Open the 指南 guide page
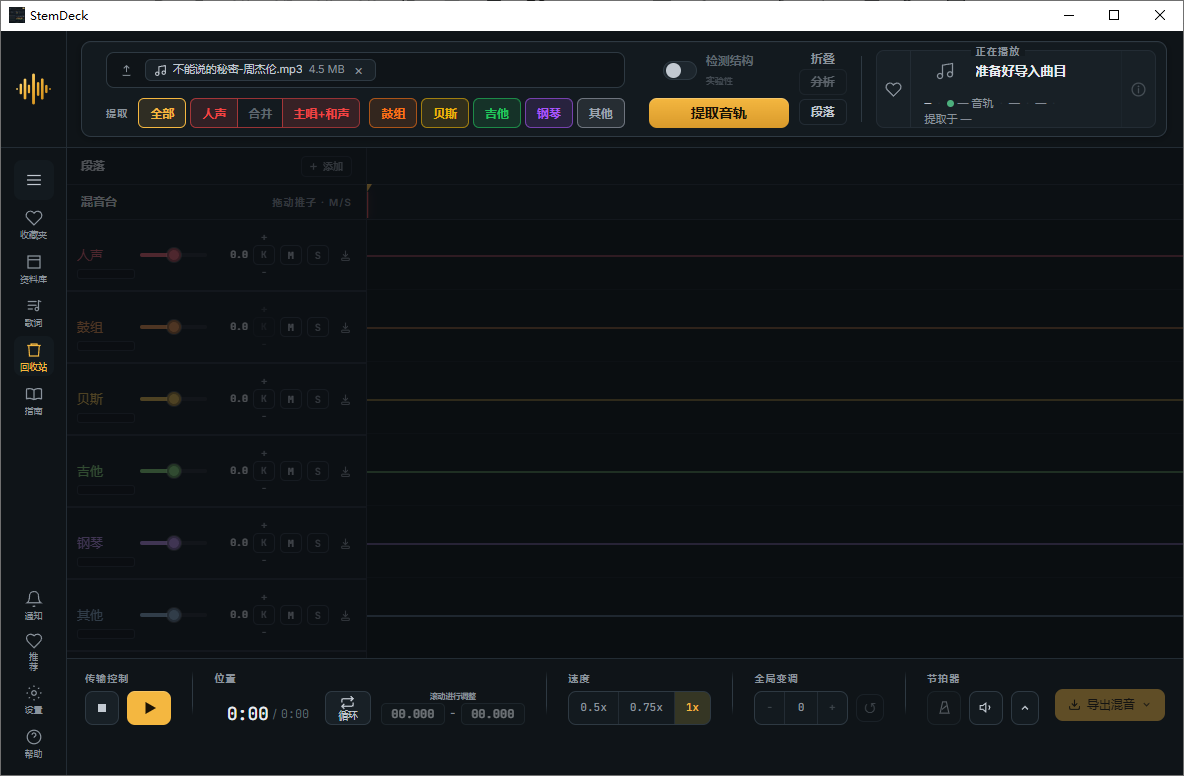This screenshot has height=776, width=1184. point(34,401)
